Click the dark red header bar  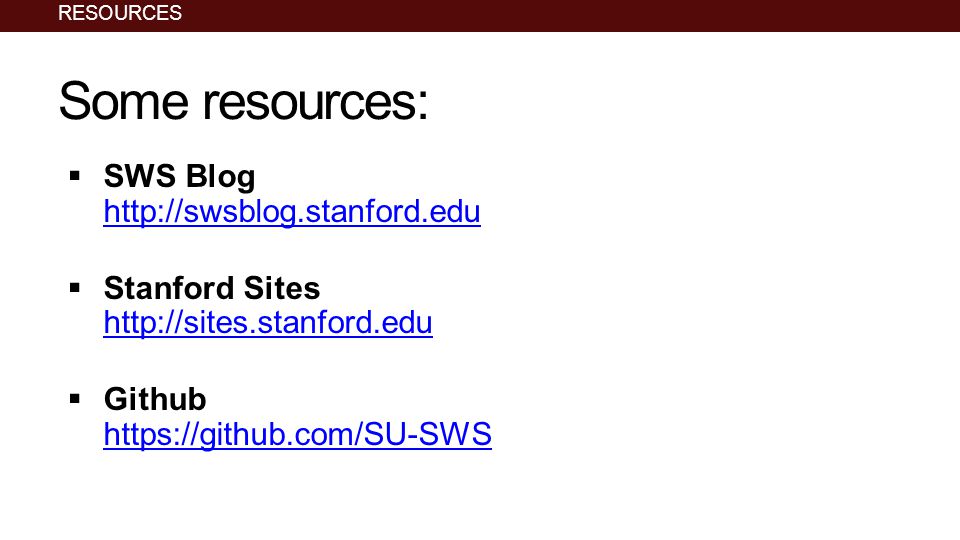[x=480, y=16]
